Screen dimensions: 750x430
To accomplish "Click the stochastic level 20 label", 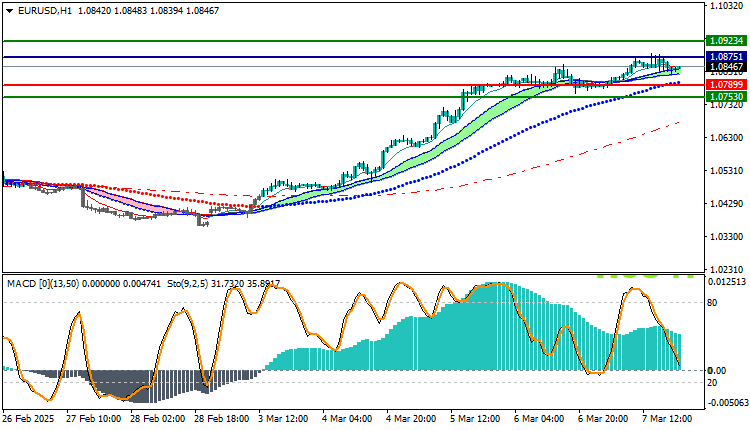I will pyautogui.click(x=712, y=383).
